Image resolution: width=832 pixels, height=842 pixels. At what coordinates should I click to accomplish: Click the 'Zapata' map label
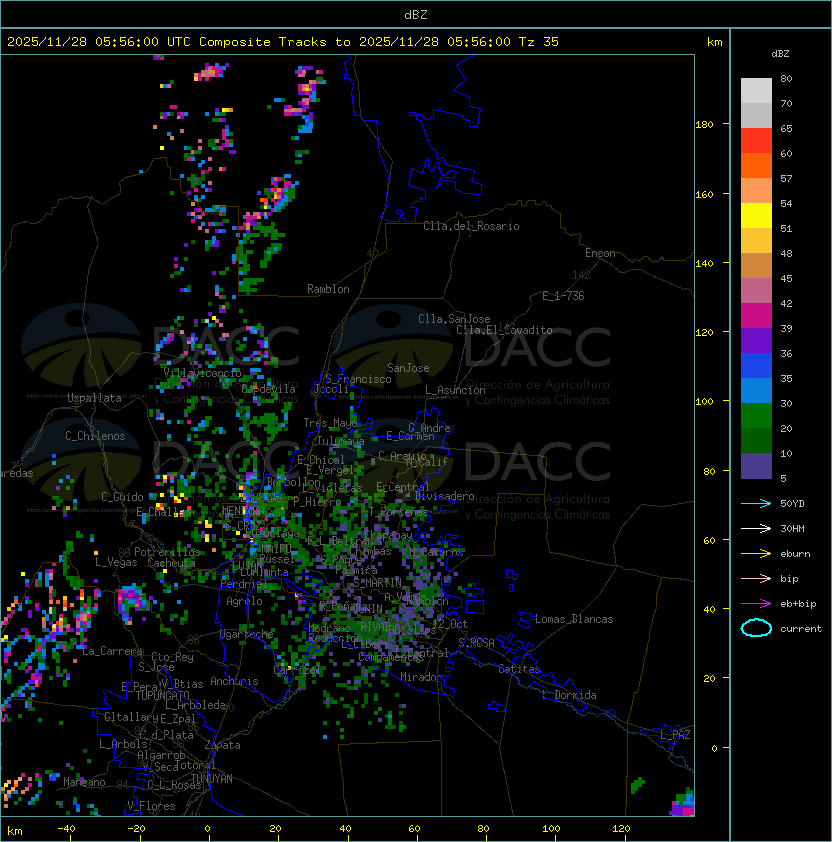(222, 745)
